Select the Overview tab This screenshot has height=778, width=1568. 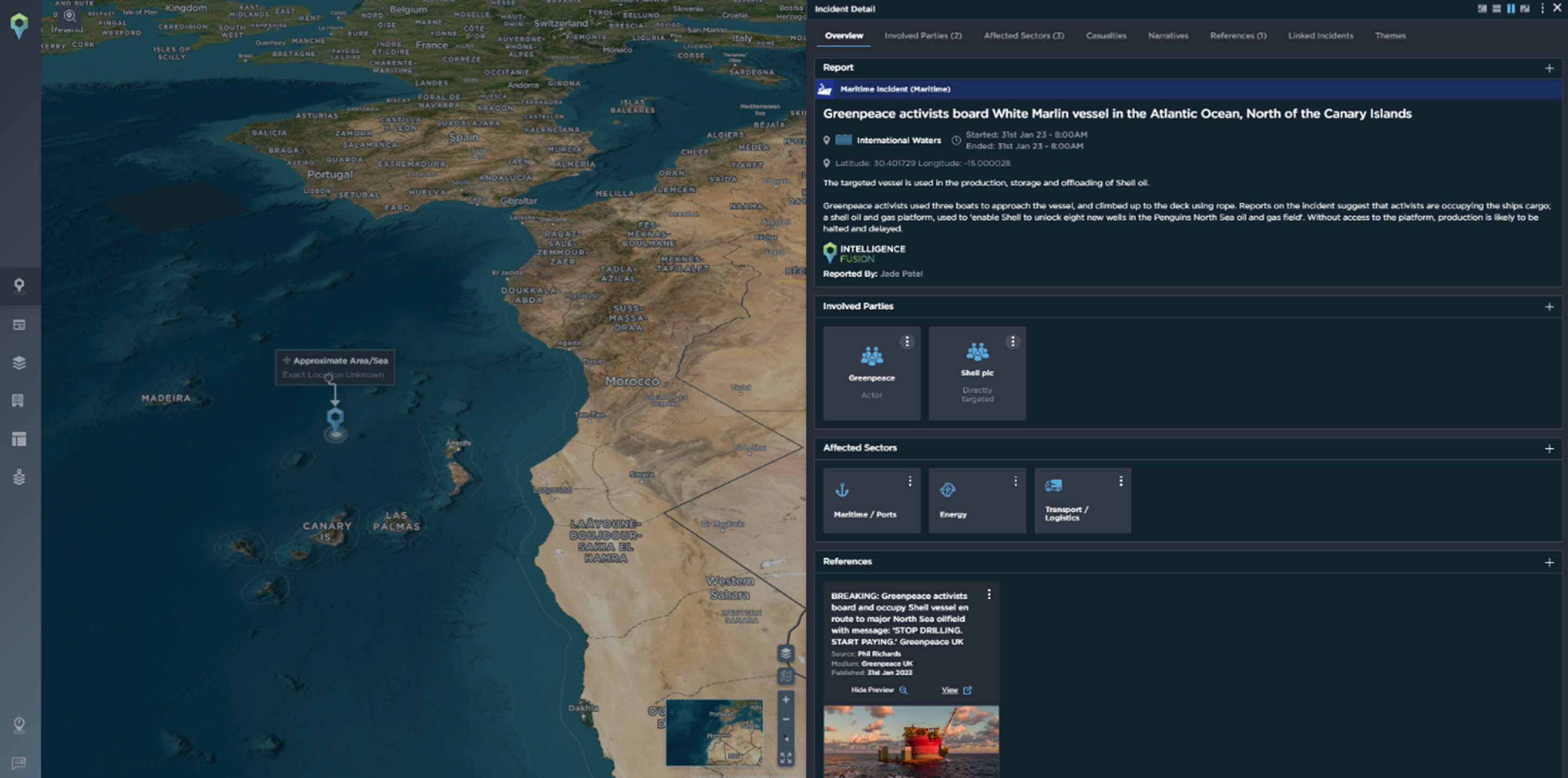coord(843,36)
